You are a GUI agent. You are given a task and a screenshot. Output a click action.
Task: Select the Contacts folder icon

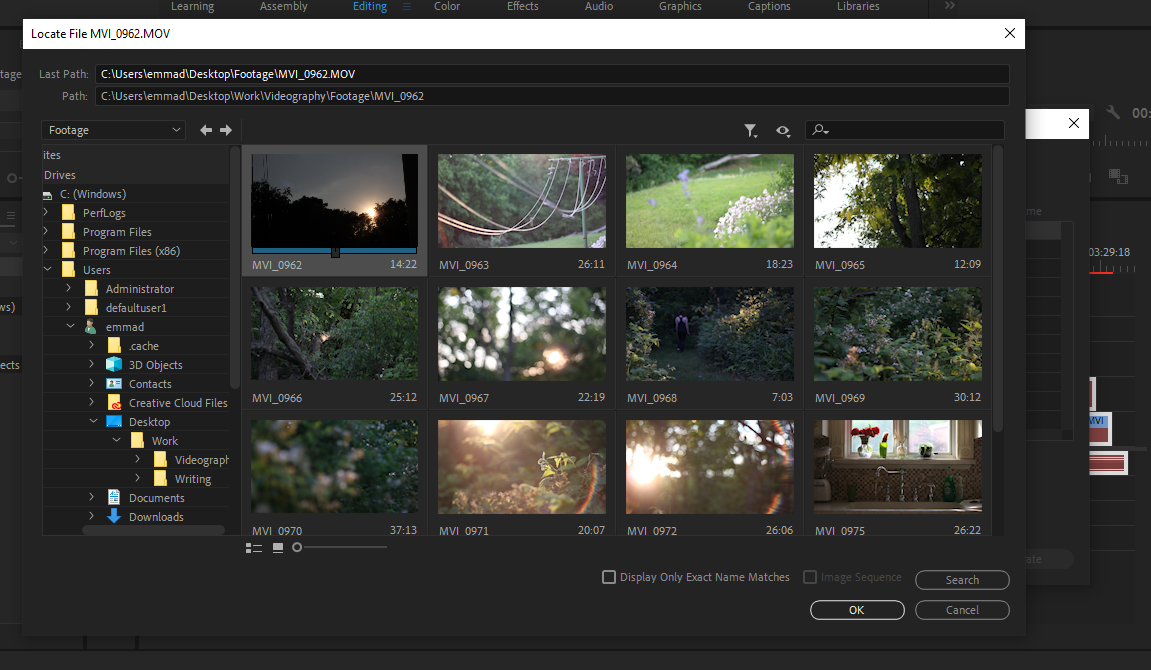click(x=114, y=383)
